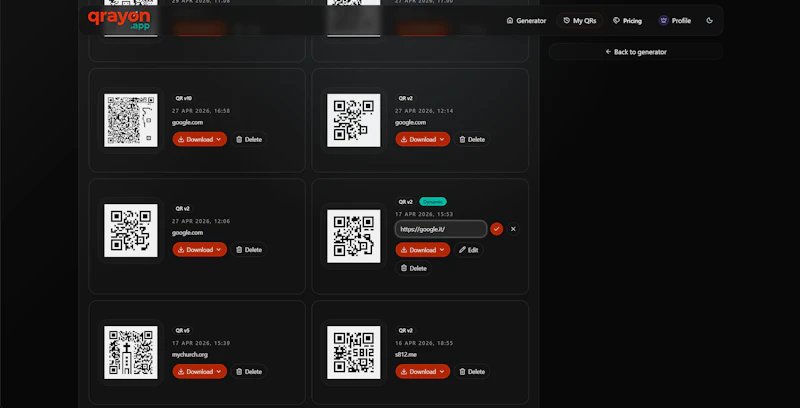Click google.com text on the 12:06 card

coord(187,233)
